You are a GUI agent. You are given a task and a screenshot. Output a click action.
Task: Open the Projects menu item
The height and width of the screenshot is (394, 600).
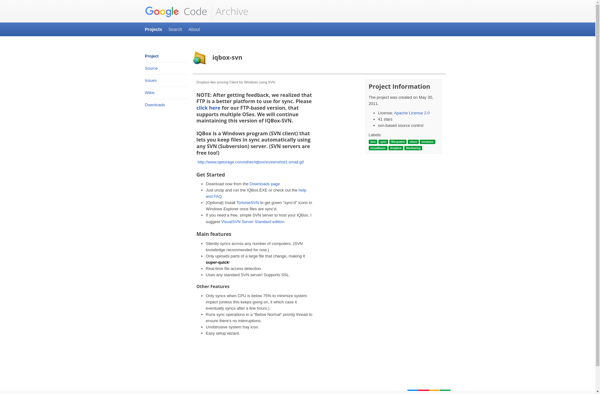(x=153, y=29)
